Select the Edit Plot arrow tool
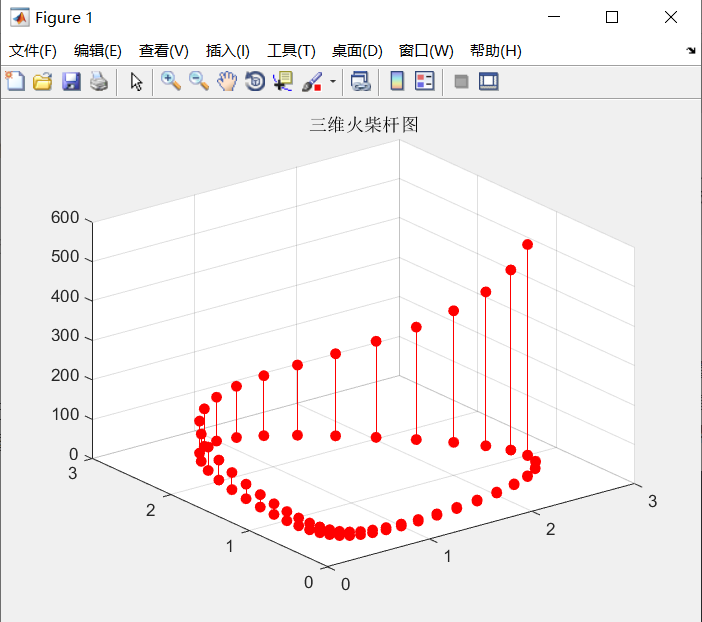 point(136,82)
